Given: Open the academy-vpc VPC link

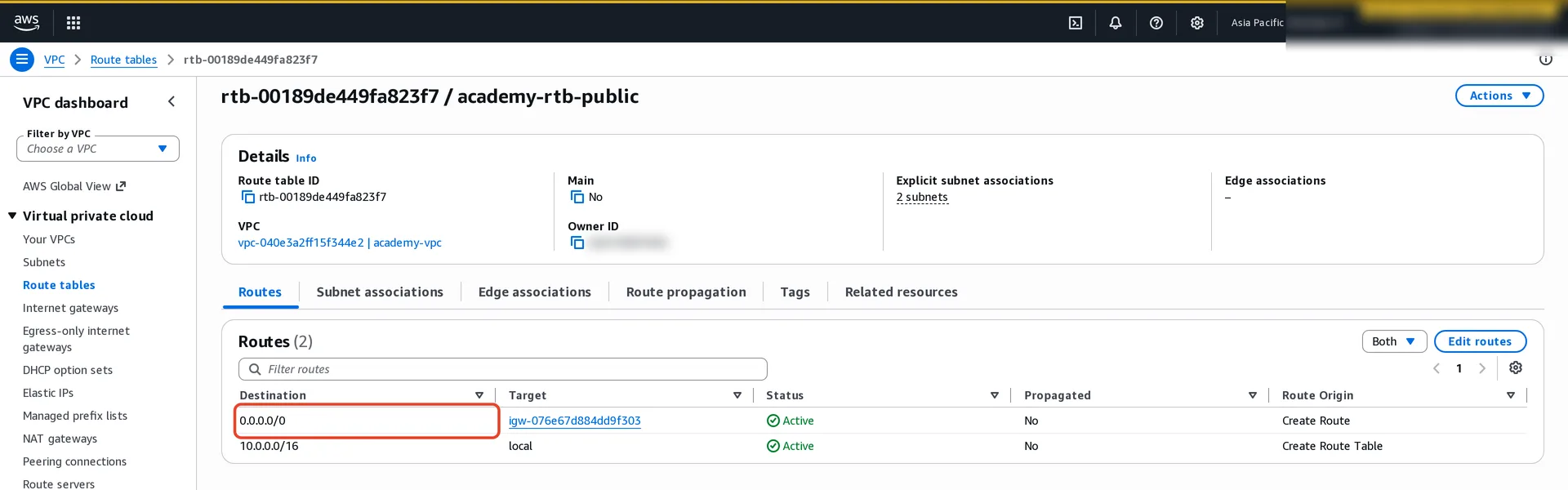Looking at the screenshot, I should pyautogui.click(x=340, y=243).
